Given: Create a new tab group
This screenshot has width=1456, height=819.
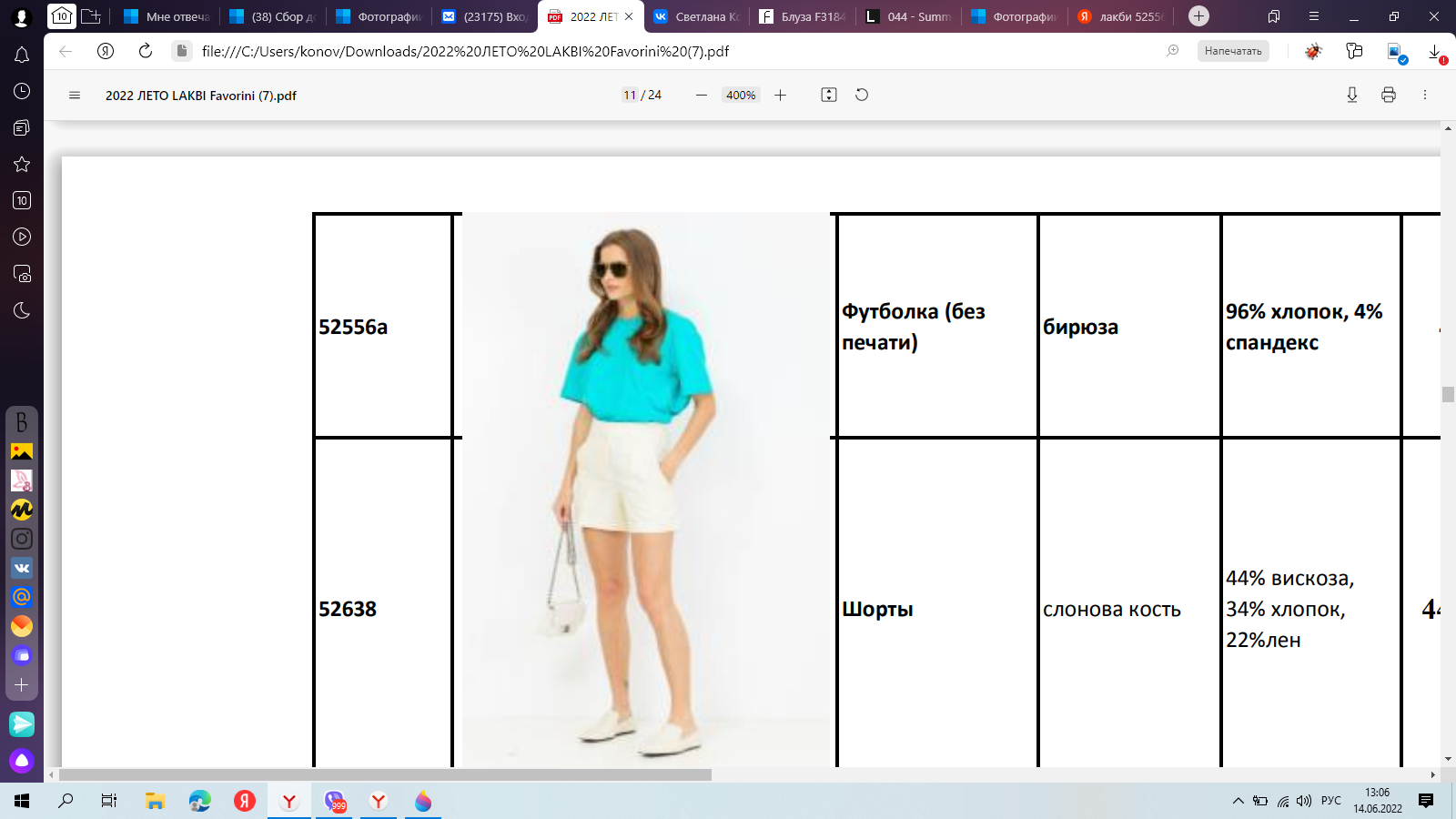Looking at the screenshot, I should (91, 15).
